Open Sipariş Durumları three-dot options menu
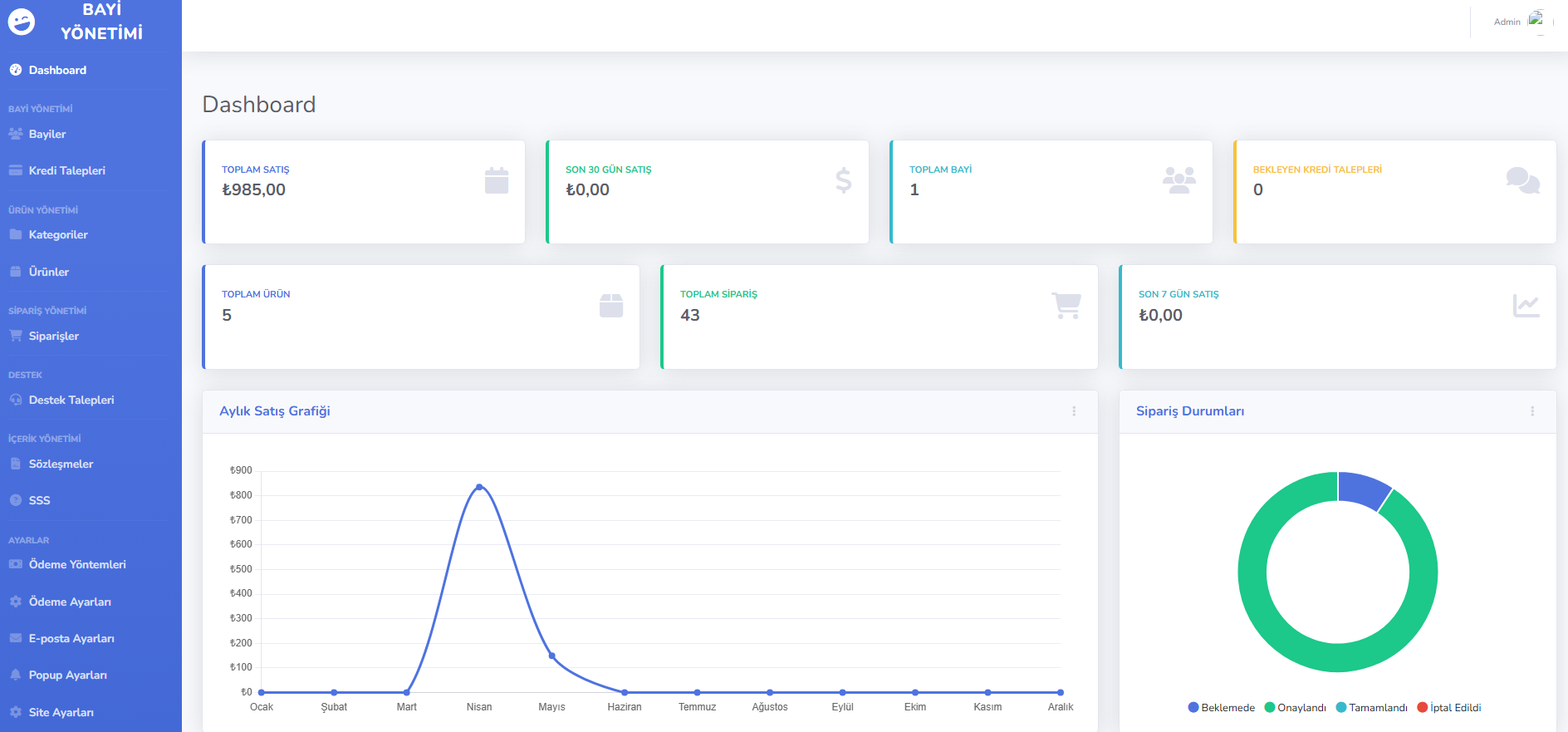1568x732 pixels. pyautogui.click(x=1532, y=411)
